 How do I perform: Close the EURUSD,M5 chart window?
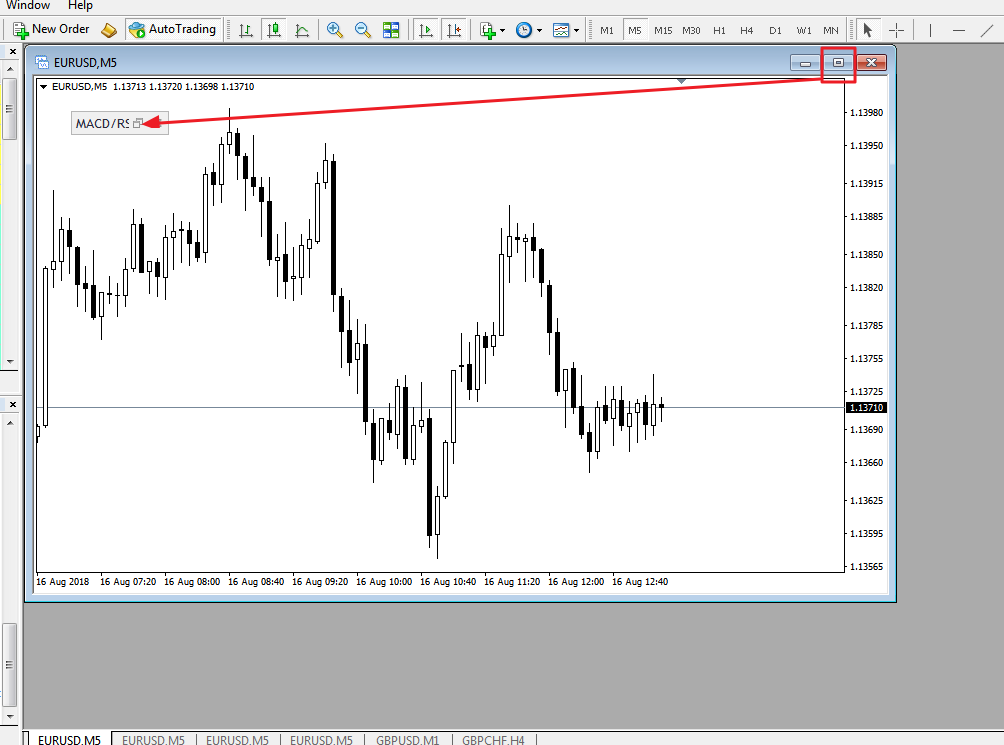point(871,63)
